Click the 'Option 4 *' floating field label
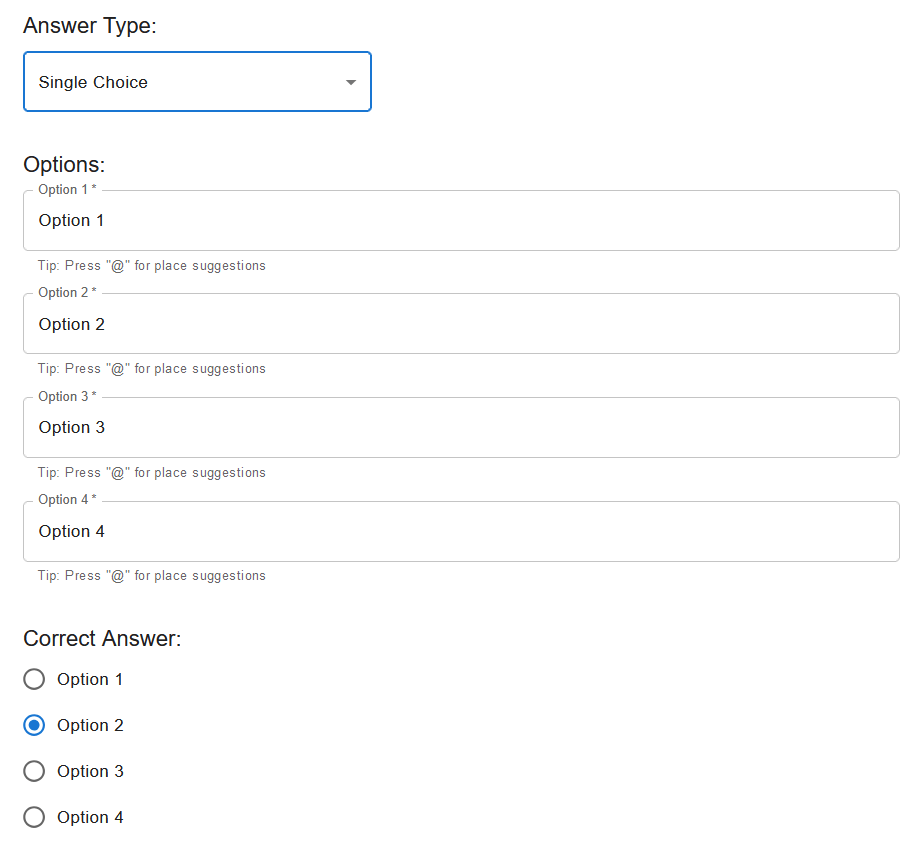The width and height of the screenshot is (918, 845). tap(67, 500)
